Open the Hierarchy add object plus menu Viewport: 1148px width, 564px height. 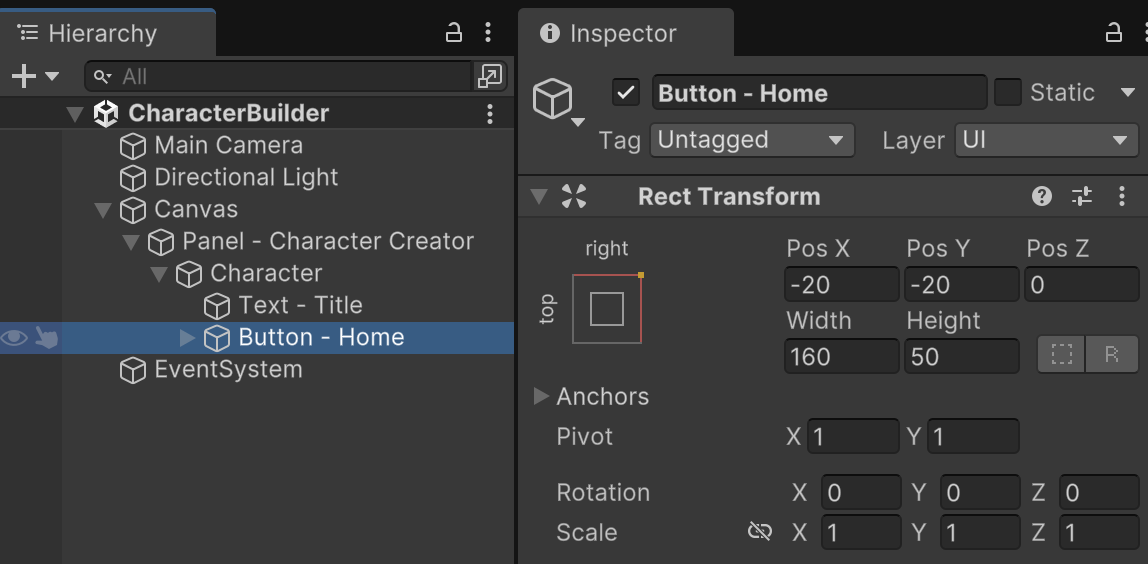34,76
